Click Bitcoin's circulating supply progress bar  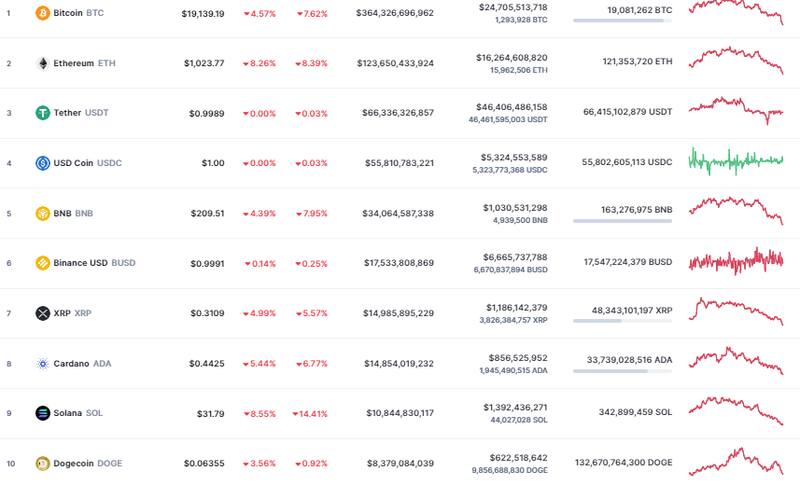(622, 21)
